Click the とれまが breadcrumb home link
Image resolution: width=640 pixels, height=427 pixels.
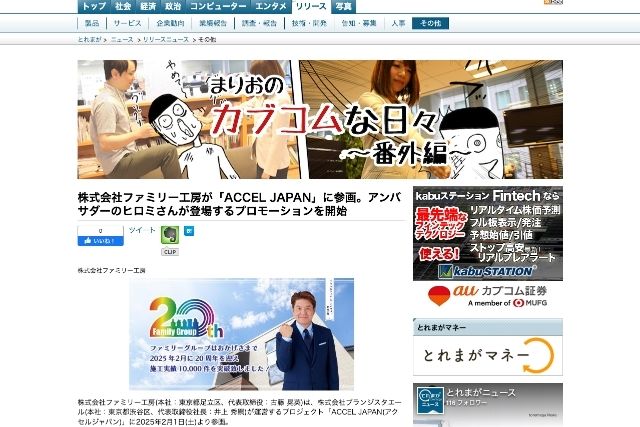coord(91,39)
